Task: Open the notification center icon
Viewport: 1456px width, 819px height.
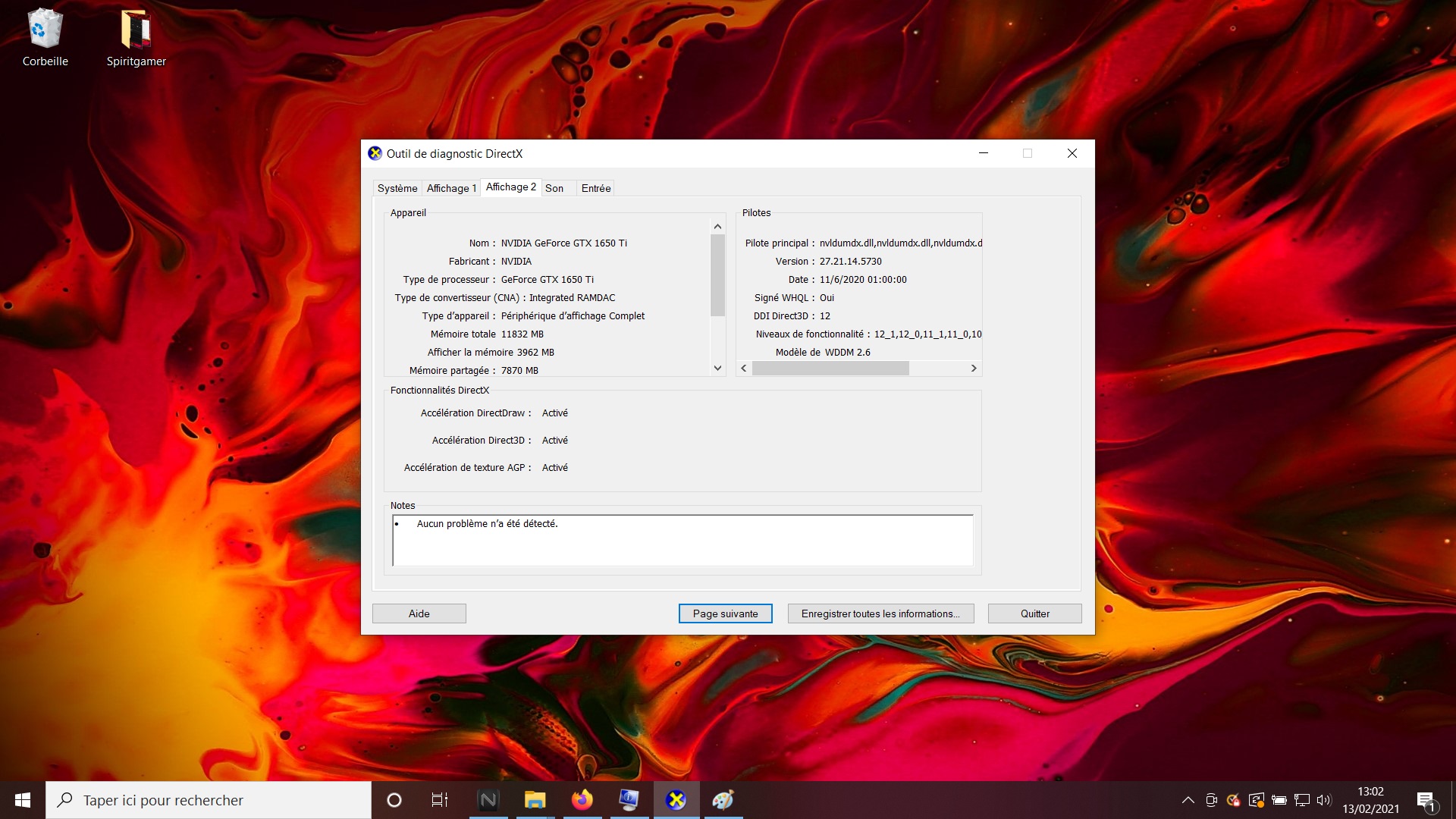Action: tap(1426, 800)
